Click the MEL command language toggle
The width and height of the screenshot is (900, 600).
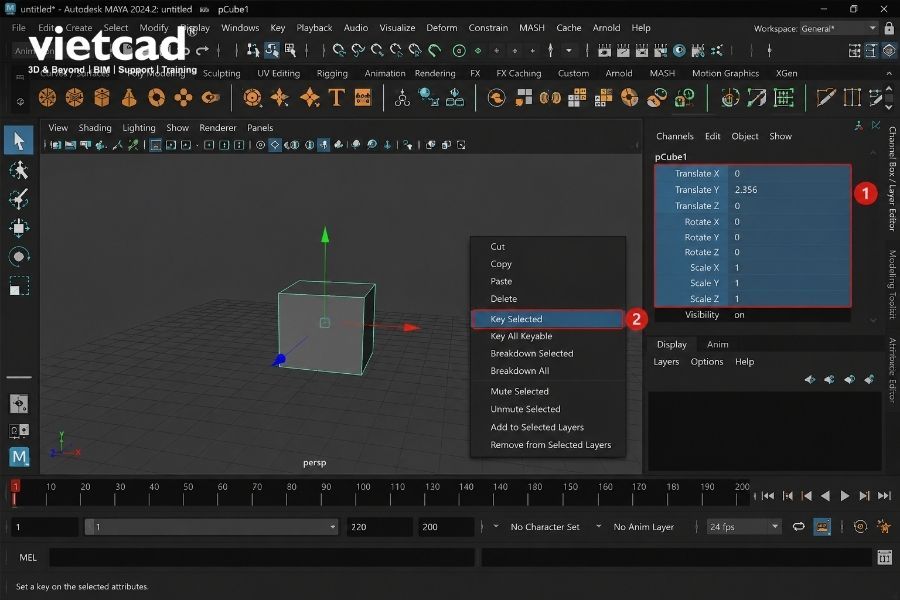point(28,557)
